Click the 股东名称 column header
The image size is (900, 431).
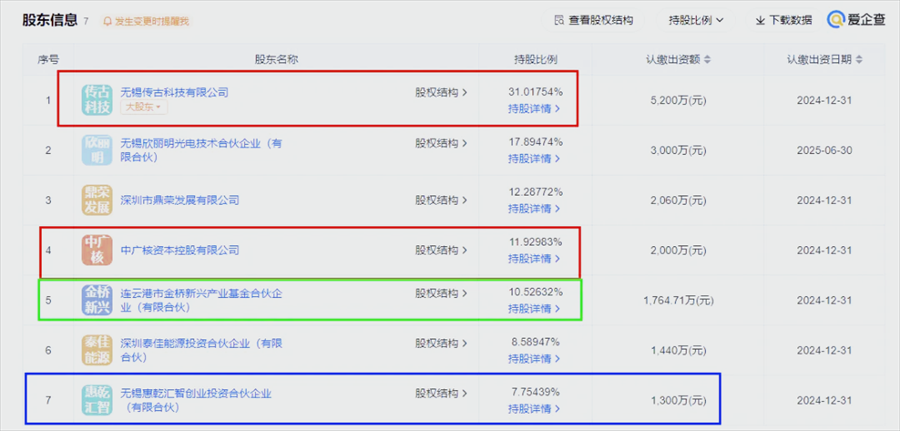click(276, 60)
